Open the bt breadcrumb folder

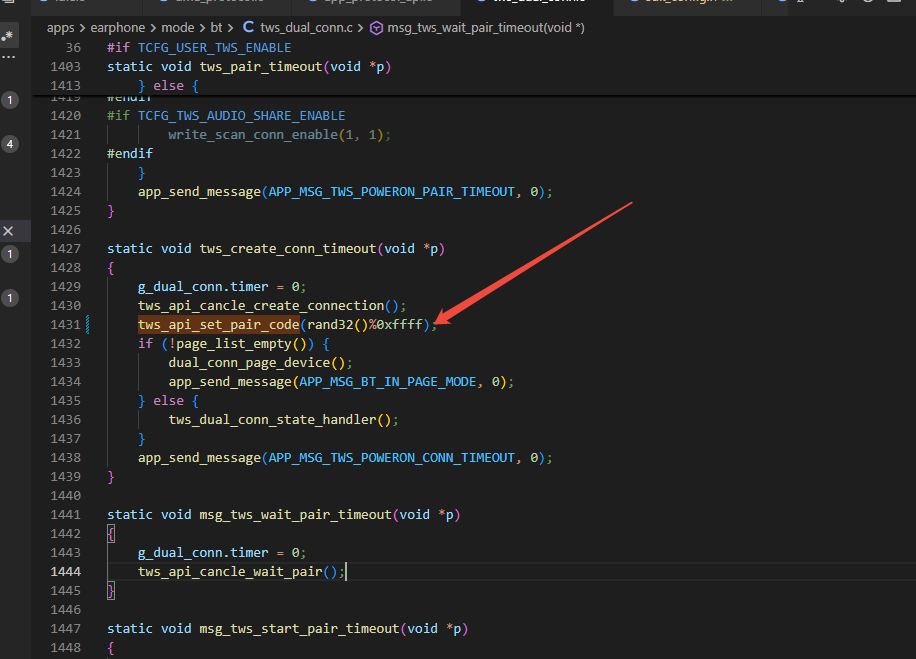[x=216, y=27]
